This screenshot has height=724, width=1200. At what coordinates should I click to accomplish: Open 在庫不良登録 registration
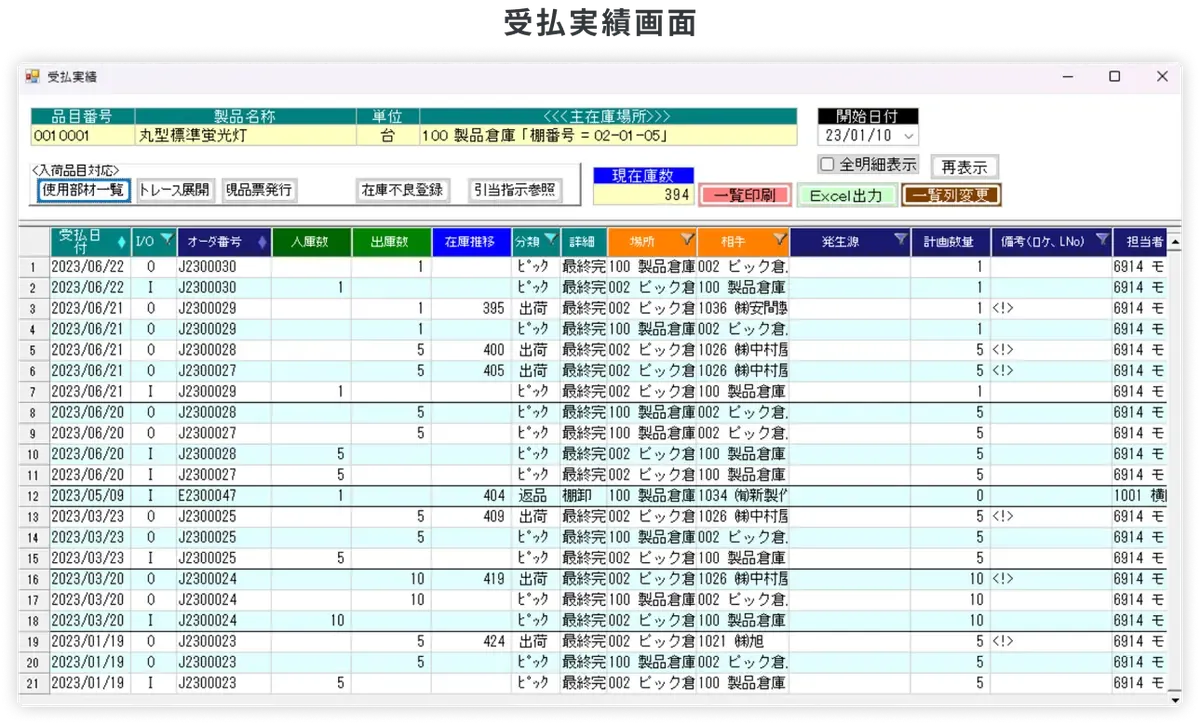pos(402,190)
